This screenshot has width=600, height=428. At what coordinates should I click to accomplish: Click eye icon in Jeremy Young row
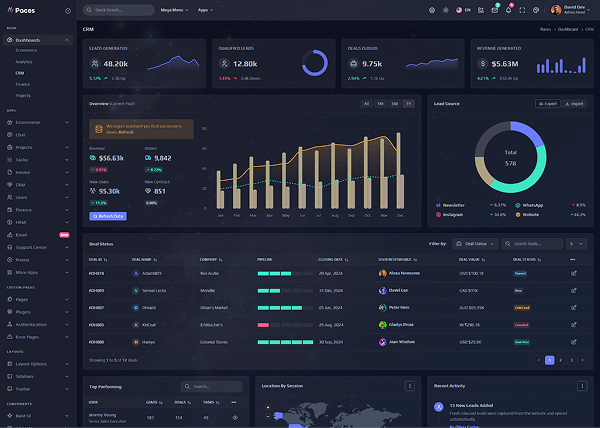click(235, 417)
